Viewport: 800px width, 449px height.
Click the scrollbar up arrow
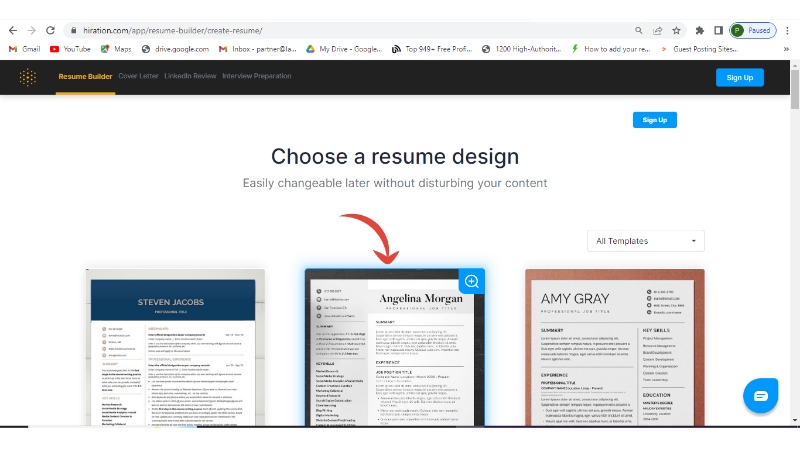795,65
